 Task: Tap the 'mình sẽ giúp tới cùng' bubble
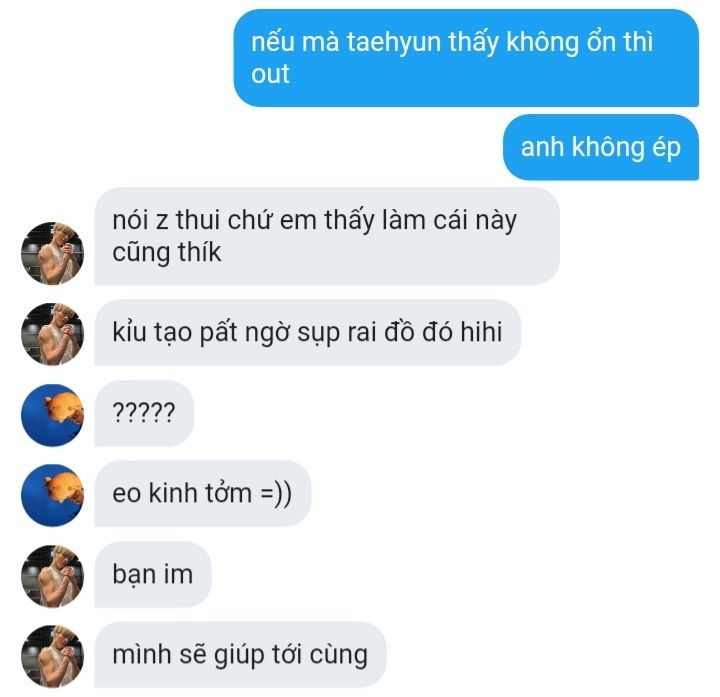click(241, 655)
